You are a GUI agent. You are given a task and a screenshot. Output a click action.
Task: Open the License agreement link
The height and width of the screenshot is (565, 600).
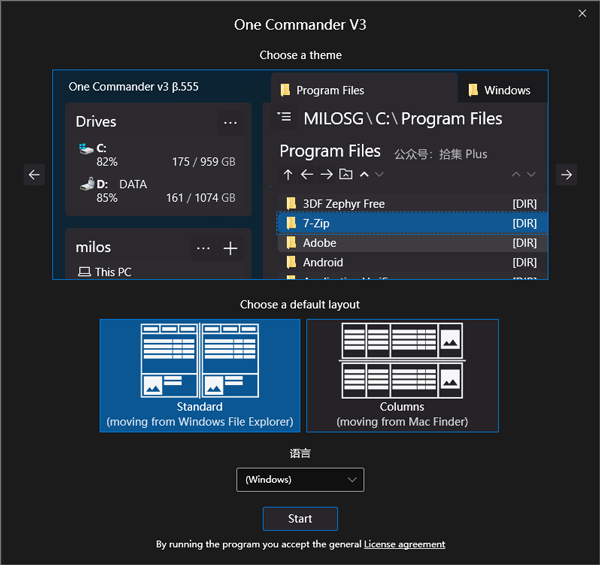click(404, 544)
